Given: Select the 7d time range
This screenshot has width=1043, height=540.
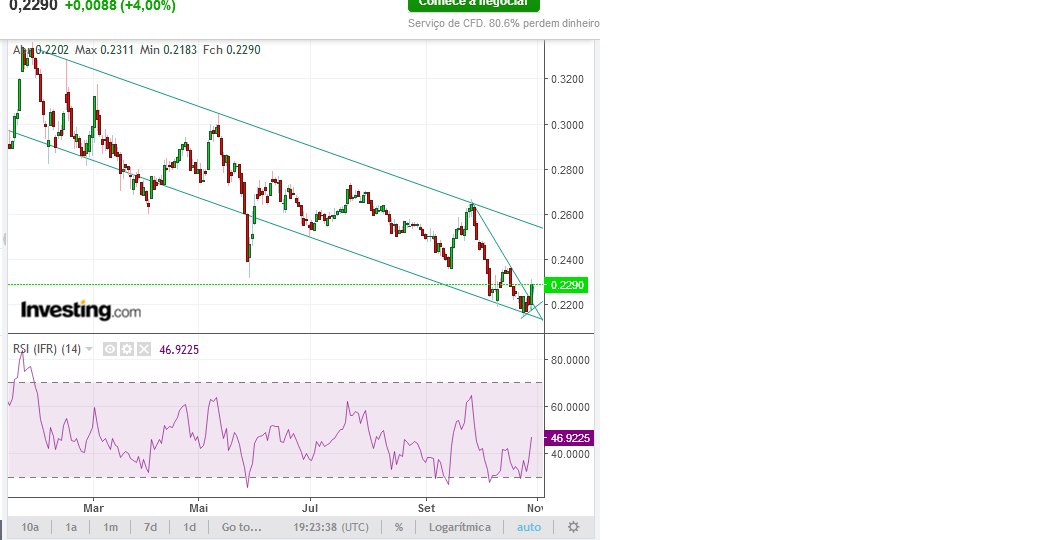Looking at the screenshot, I should [150, 527].
